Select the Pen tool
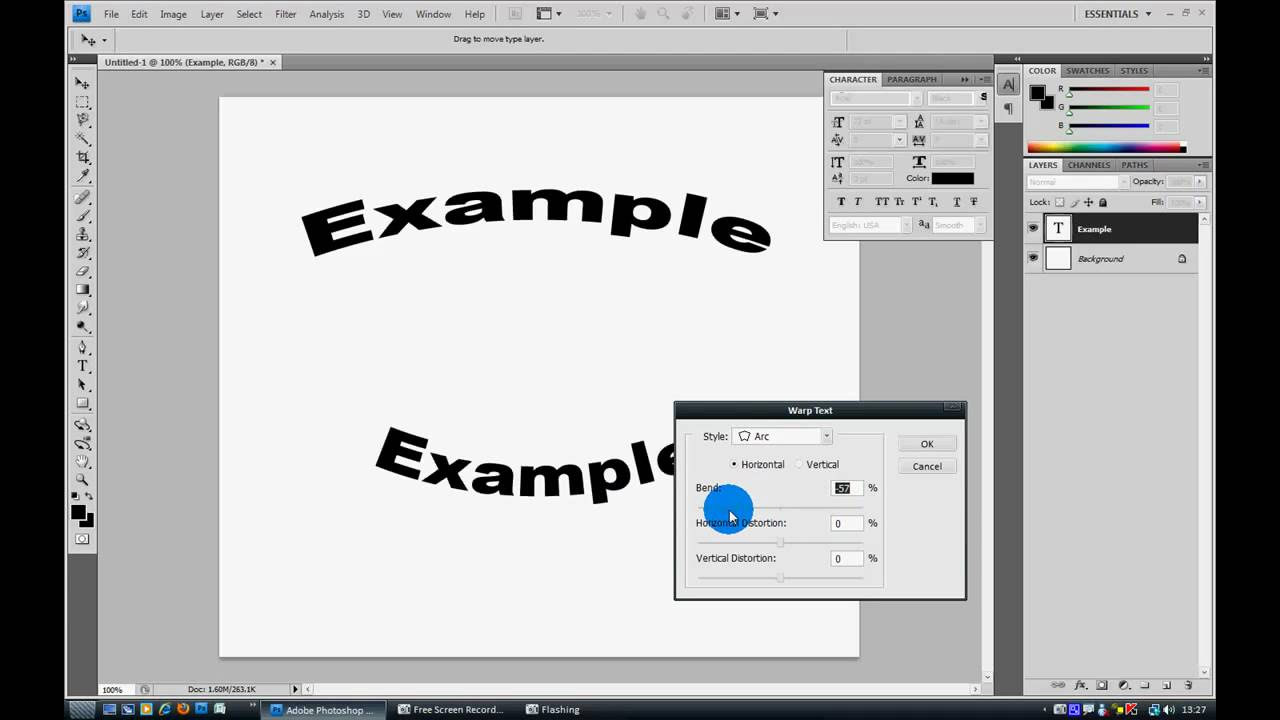The image size is (1280, 720). coord(83,348)
